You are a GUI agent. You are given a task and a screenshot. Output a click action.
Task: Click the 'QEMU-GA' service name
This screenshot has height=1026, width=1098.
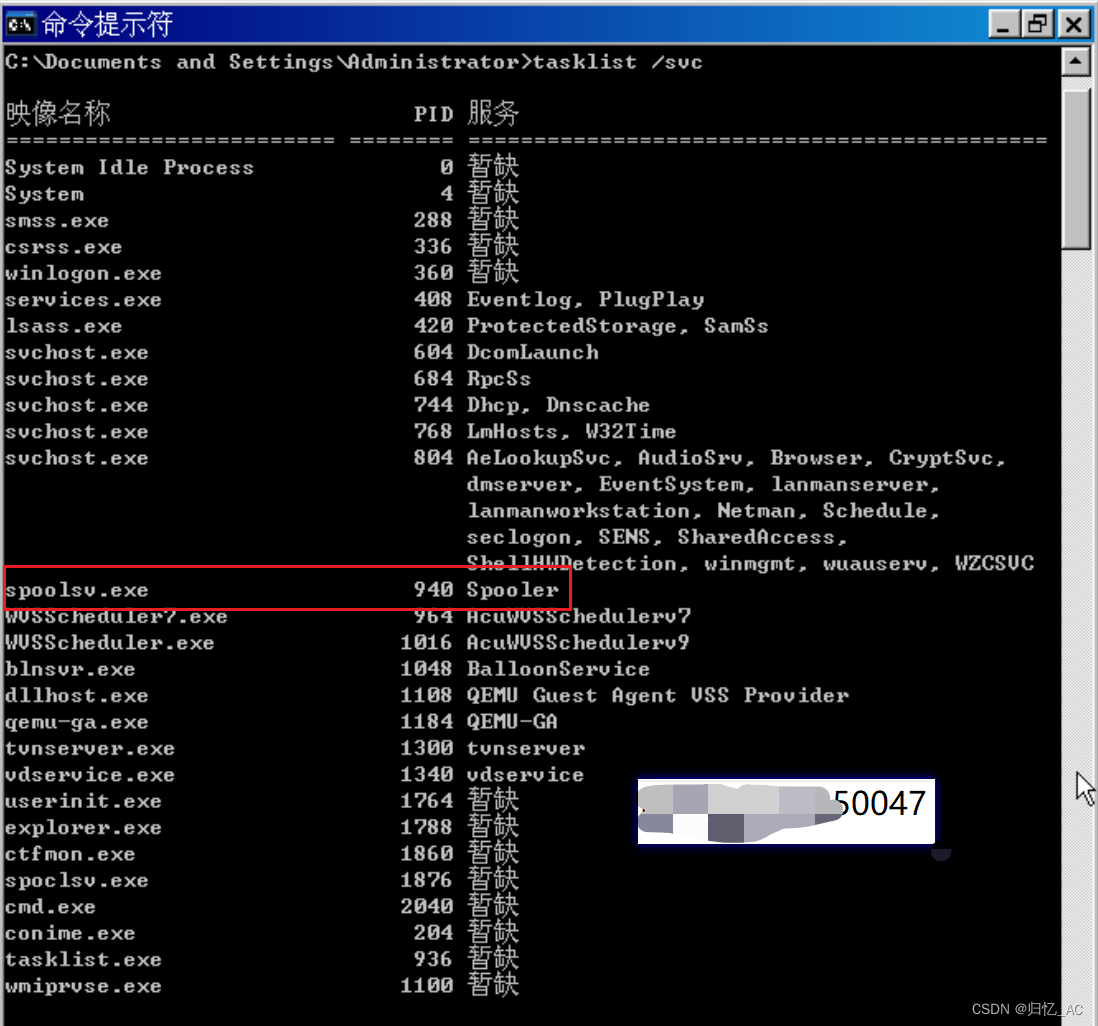click(x=513, y=722)
